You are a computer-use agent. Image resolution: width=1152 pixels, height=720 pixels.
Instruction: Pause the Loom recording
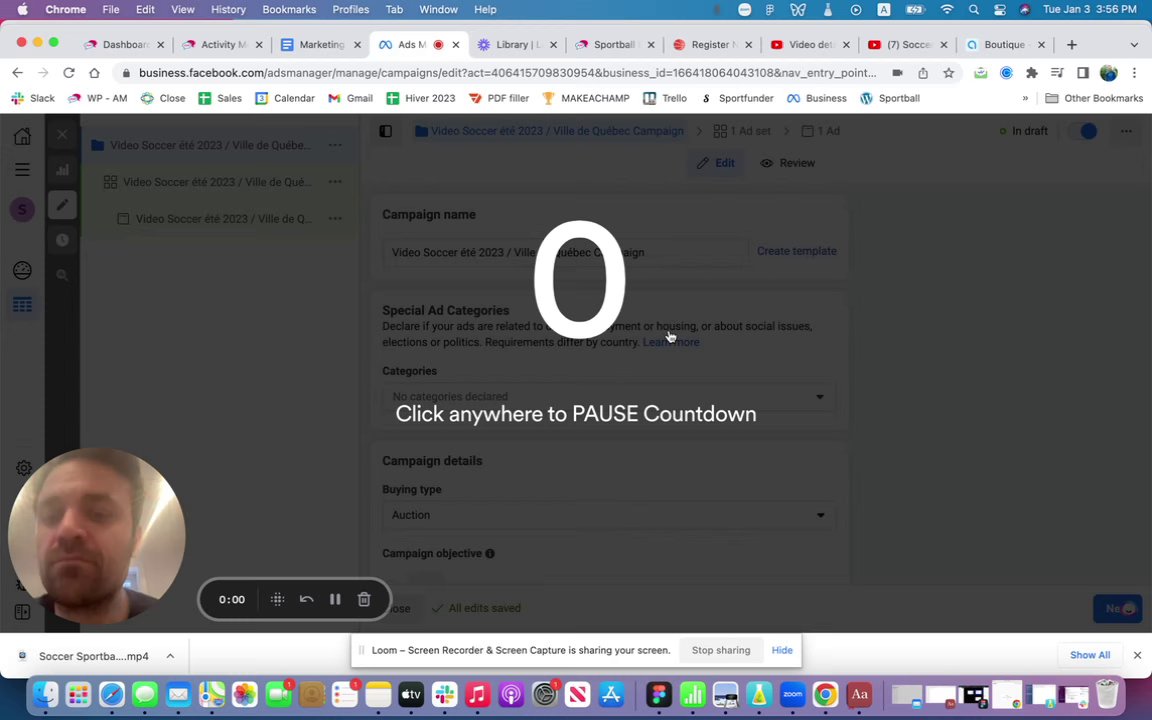tap(335, 600)
